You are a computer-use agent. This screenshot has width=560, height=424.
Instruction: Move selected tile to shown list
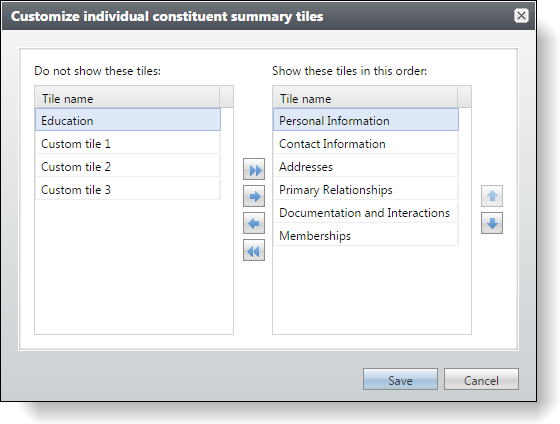[254, 196]
